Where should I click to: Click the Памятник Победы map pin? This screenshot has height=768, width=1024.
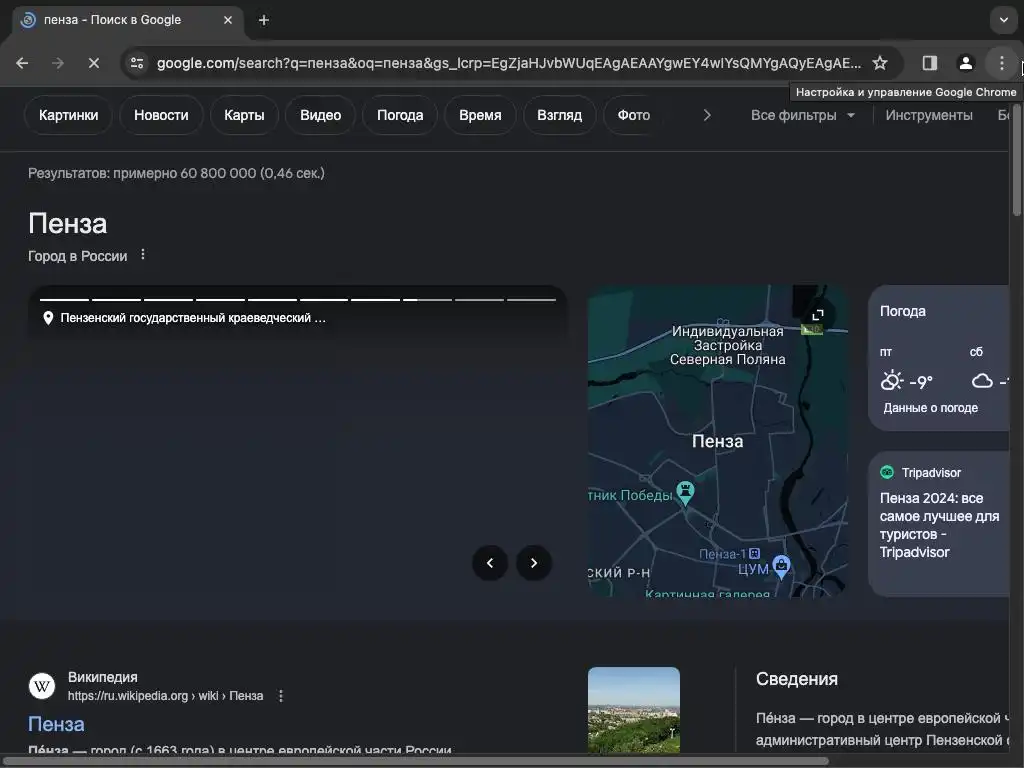tap(685, 493)
